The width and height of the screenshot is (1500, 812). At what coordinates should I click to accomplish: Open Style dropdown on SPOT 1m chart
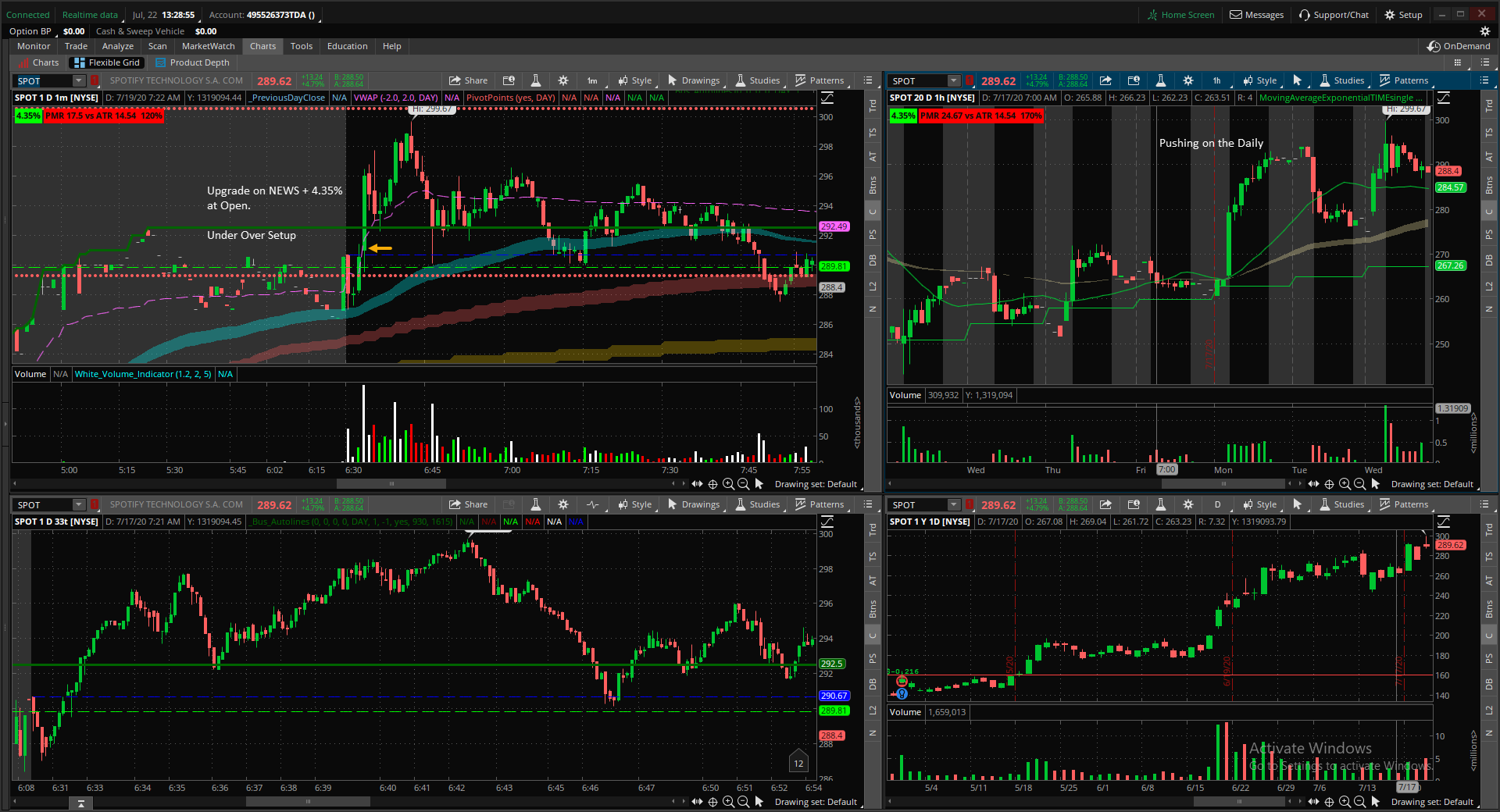(x=635, y=80)
